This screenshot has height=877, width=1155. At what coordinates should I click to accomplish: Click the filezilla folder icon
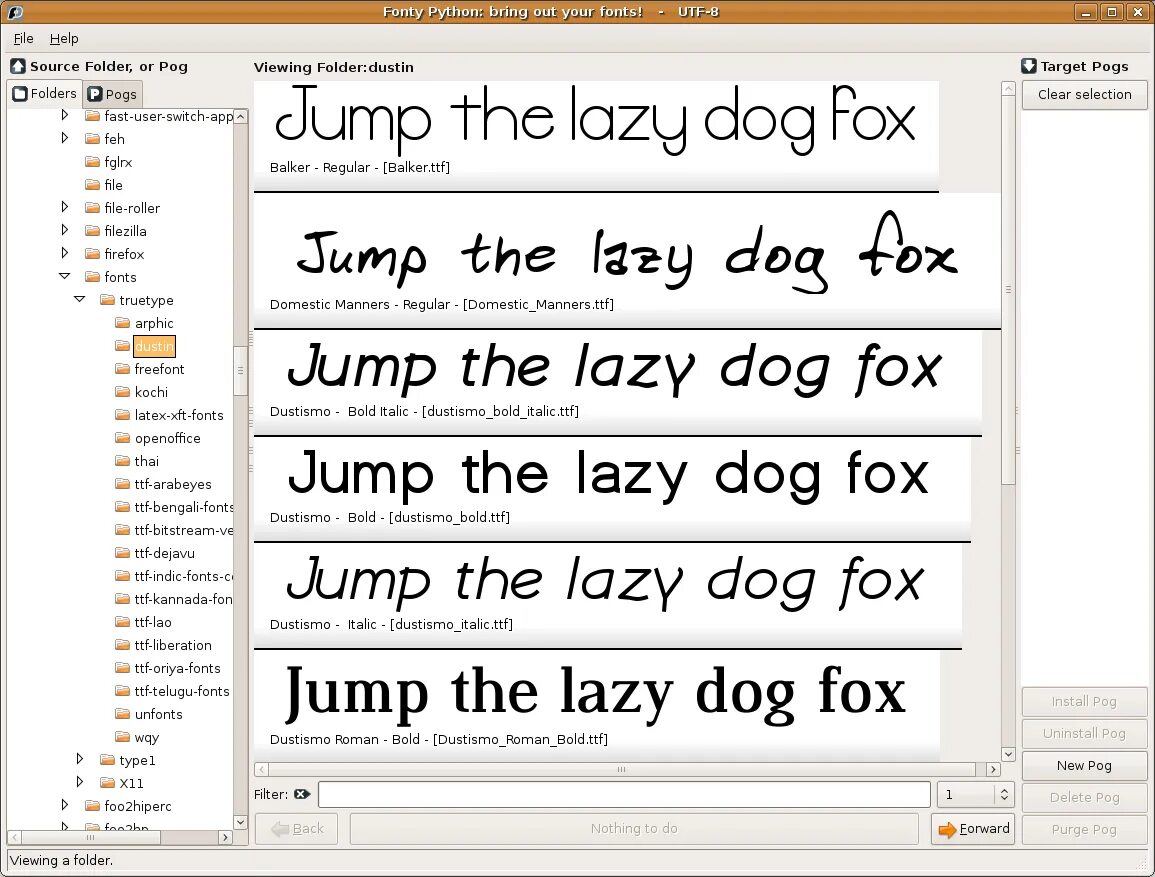pos(92,230)
